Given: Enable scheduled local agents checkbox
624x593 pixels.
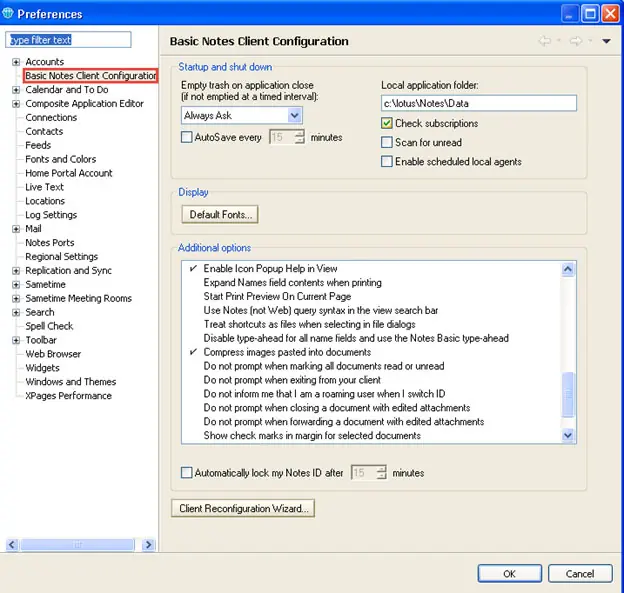Looking at the screenshot, I should 386,161.
